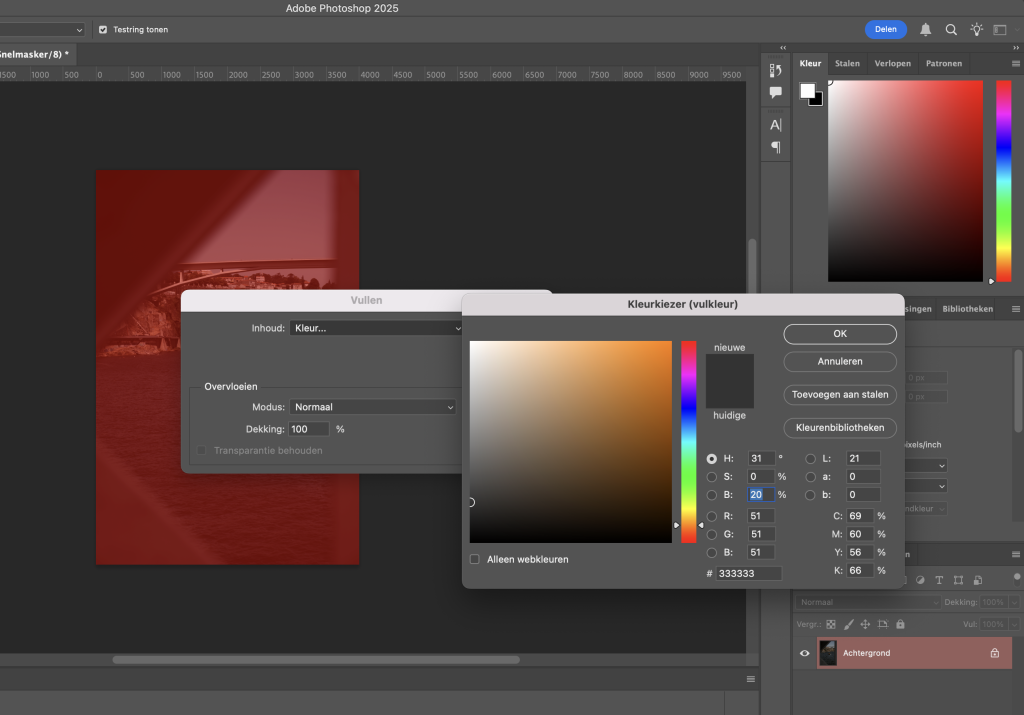Open the Inhoud dropdown in Vullen dialog
The image size is (1024, 715).
tap(375, 328)
